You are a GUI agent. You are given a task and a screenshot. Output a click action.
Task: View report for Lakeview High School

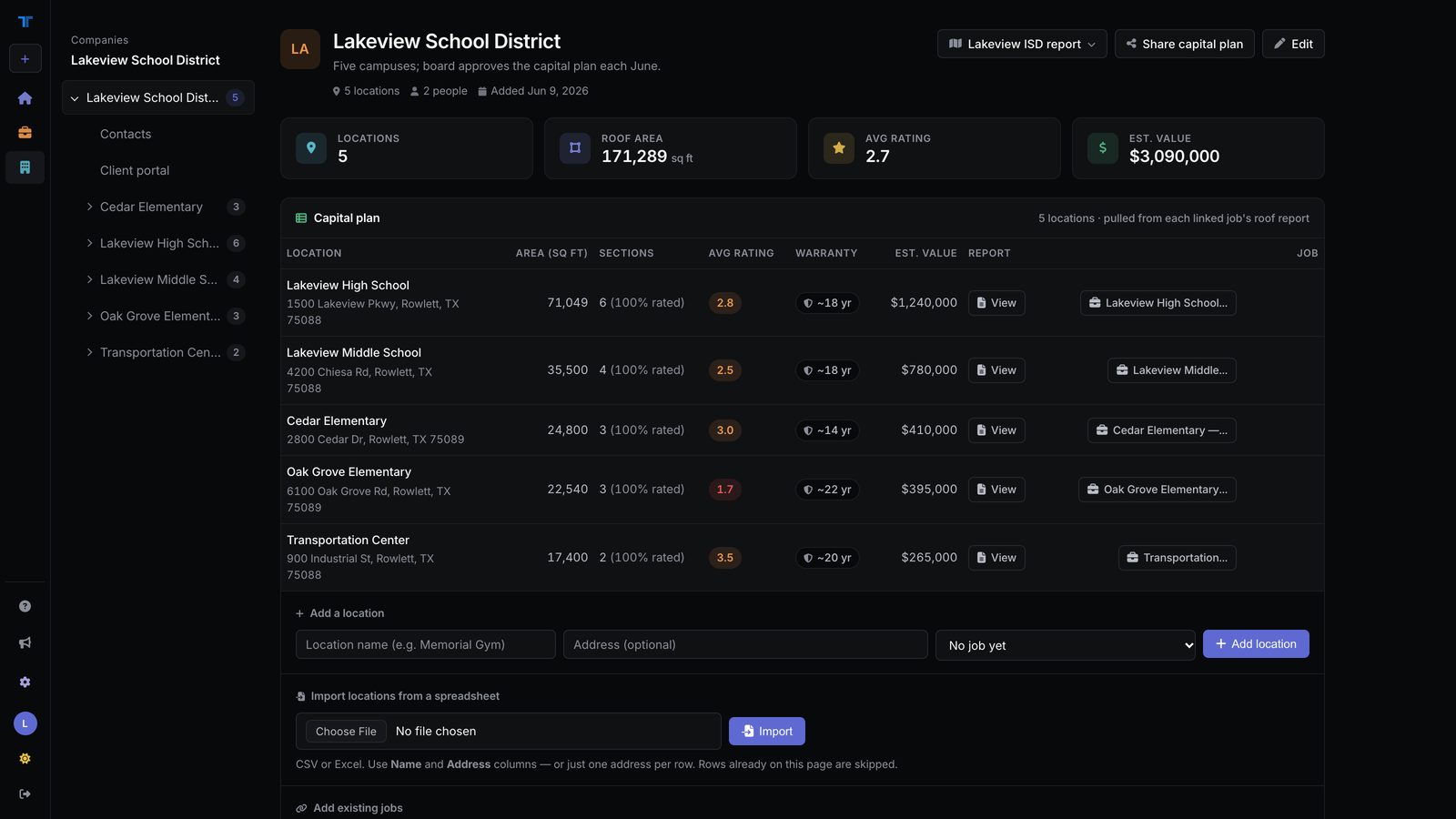click(x=996, y=303)
